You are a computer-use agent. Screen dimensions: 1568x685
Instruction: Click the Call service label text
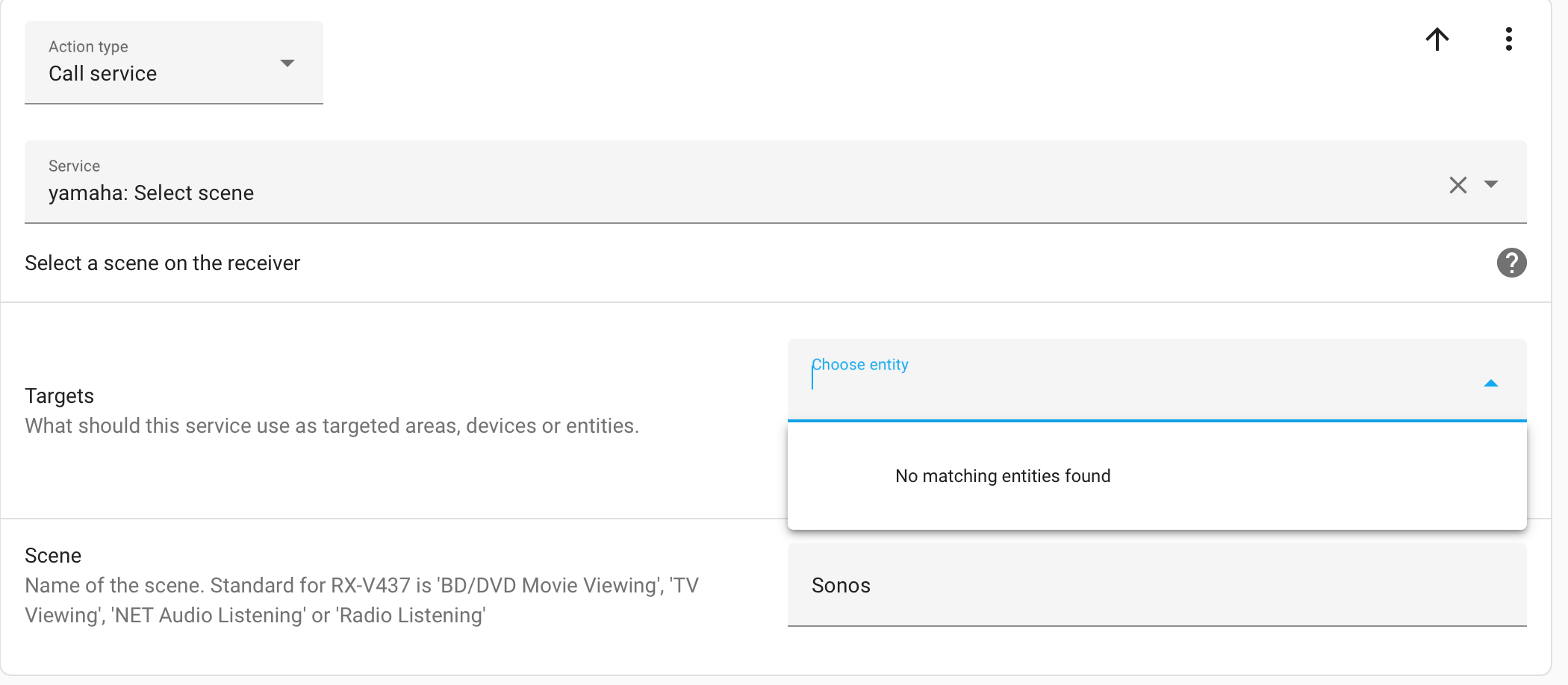click(103, 73)
